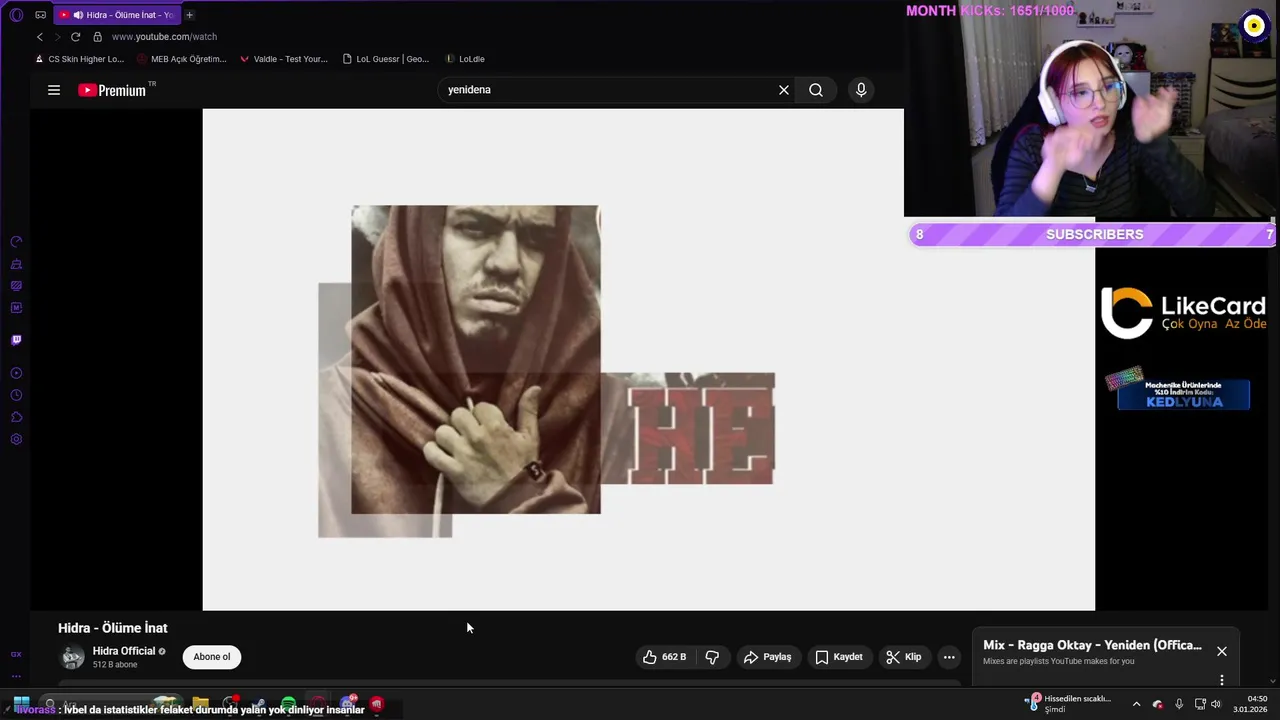Go forward in browser history

click(x=57, y=37)
